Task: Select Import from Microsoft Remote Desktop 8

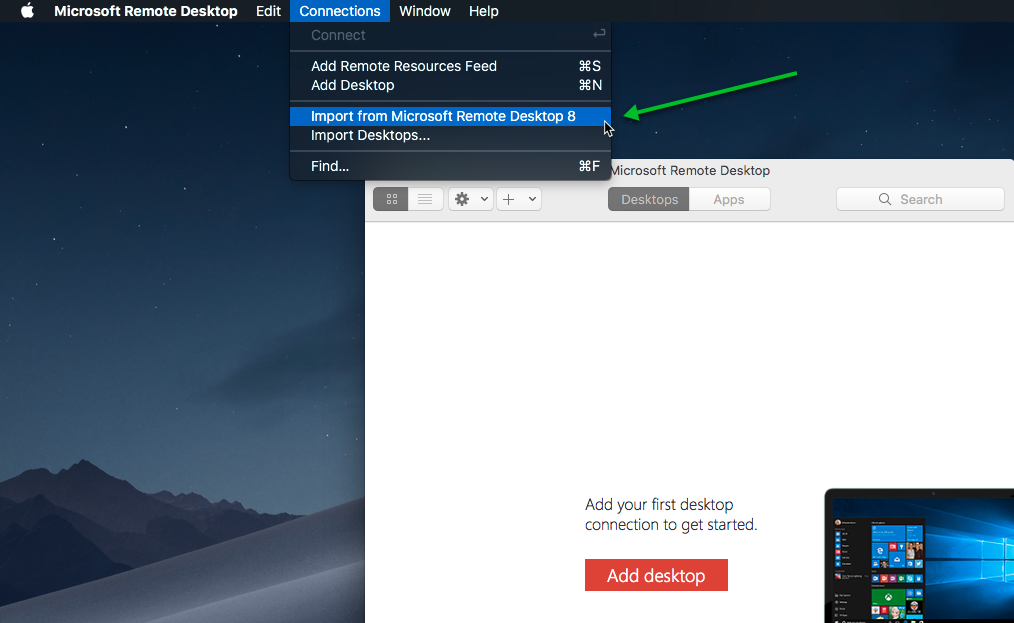Action: click(x=450, y=116)
